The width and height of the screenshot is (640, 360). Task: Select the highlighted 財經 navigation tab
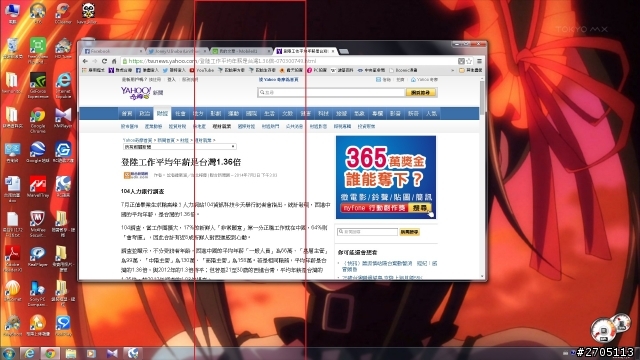162,113
